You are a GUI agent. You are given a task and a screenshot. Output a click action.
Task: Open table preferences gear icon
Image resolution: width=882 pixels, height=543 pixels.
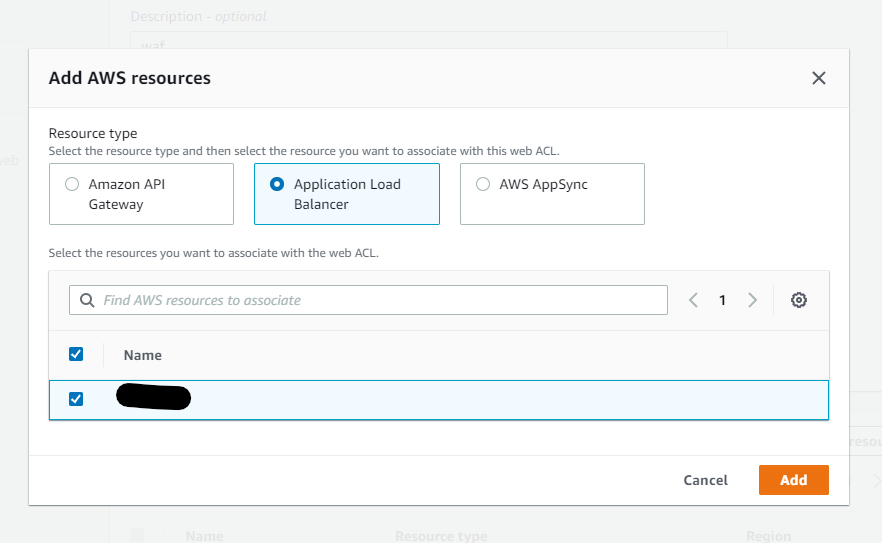[799, 300]
